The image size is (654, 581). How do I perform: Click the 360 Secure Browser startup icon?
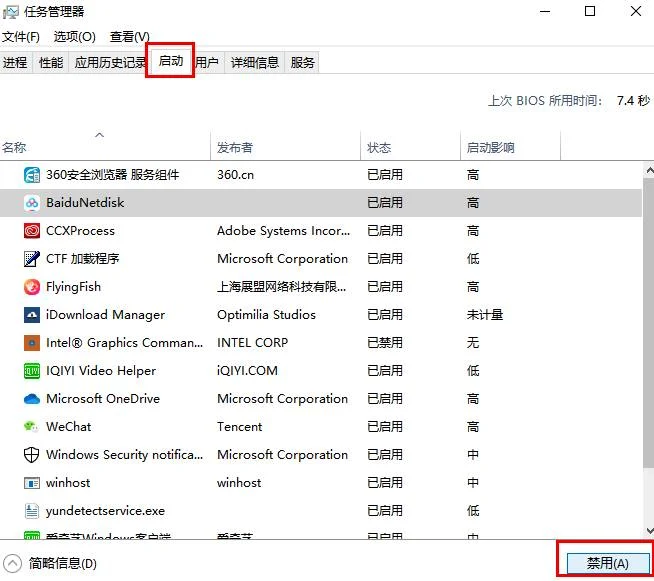30,175
